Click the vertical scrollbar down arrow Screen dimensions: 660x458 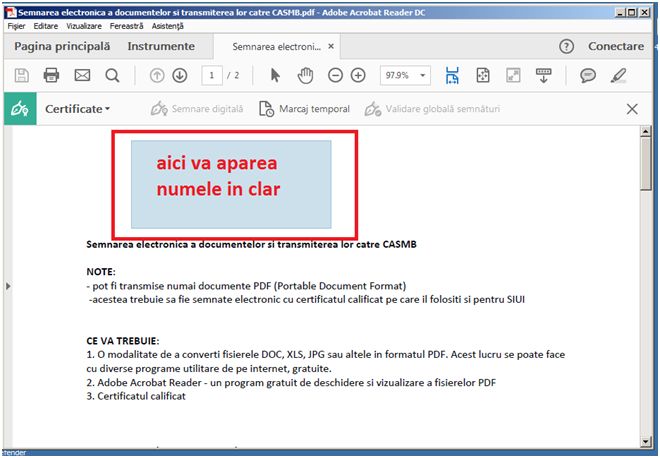point(646,441)
